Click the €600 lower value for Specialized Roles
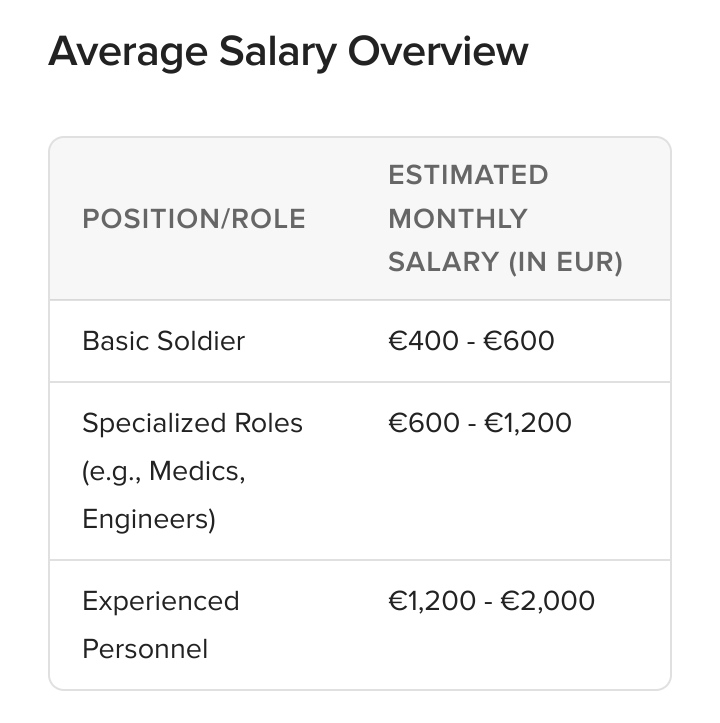 pos(424,423)
